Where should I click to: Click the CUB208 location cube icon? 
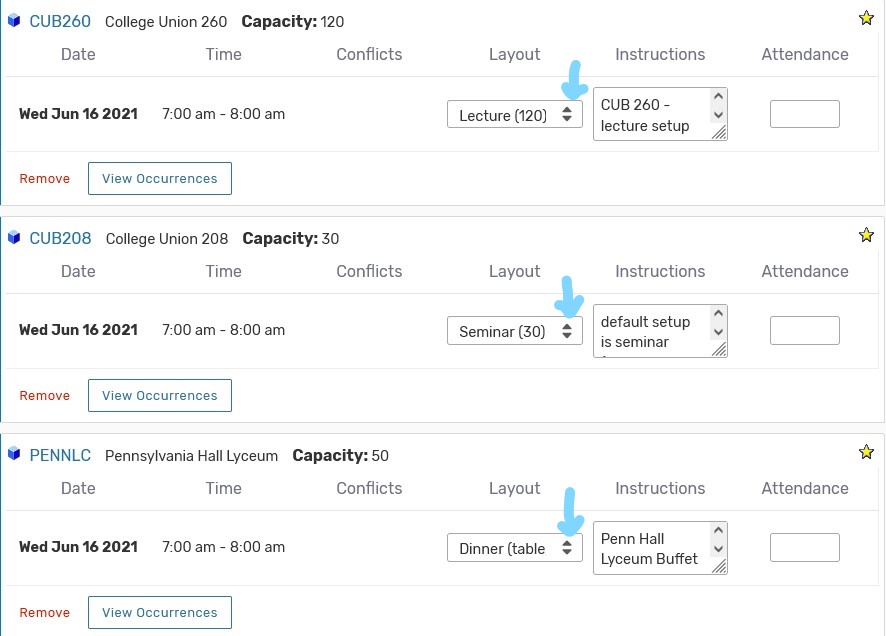click(x=14, y=238)
